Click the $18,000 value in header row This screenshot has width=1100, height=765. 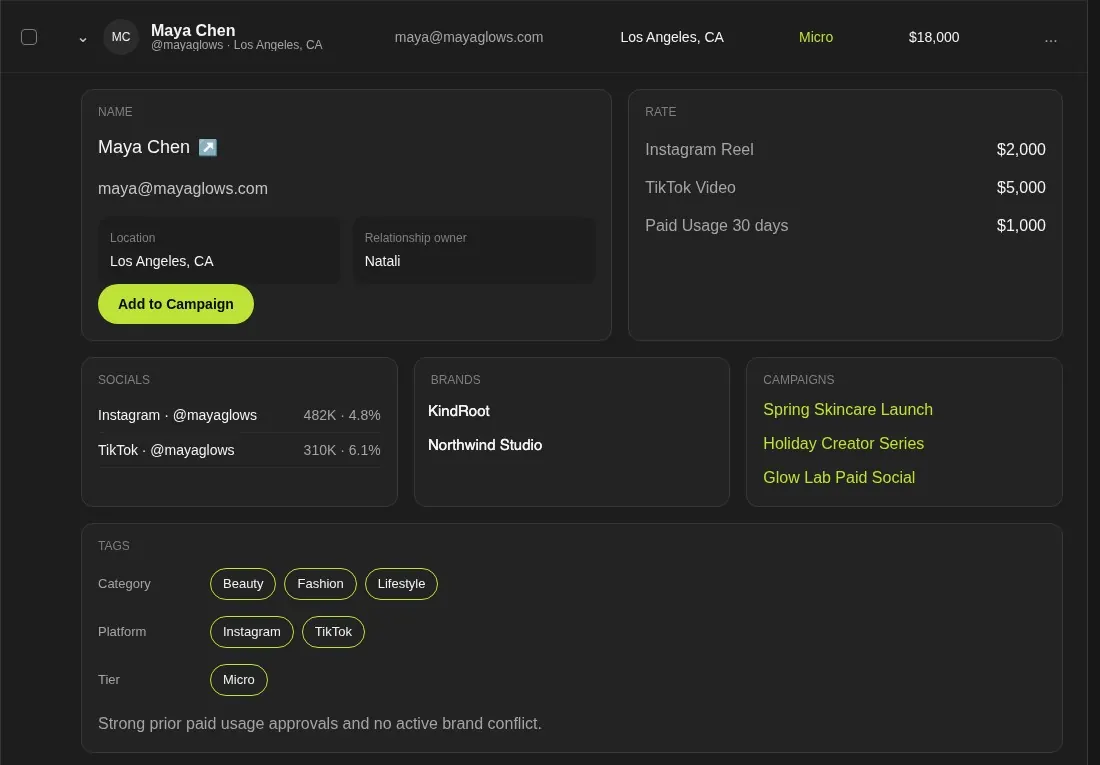pyautogui.click(x=934, y=37)
